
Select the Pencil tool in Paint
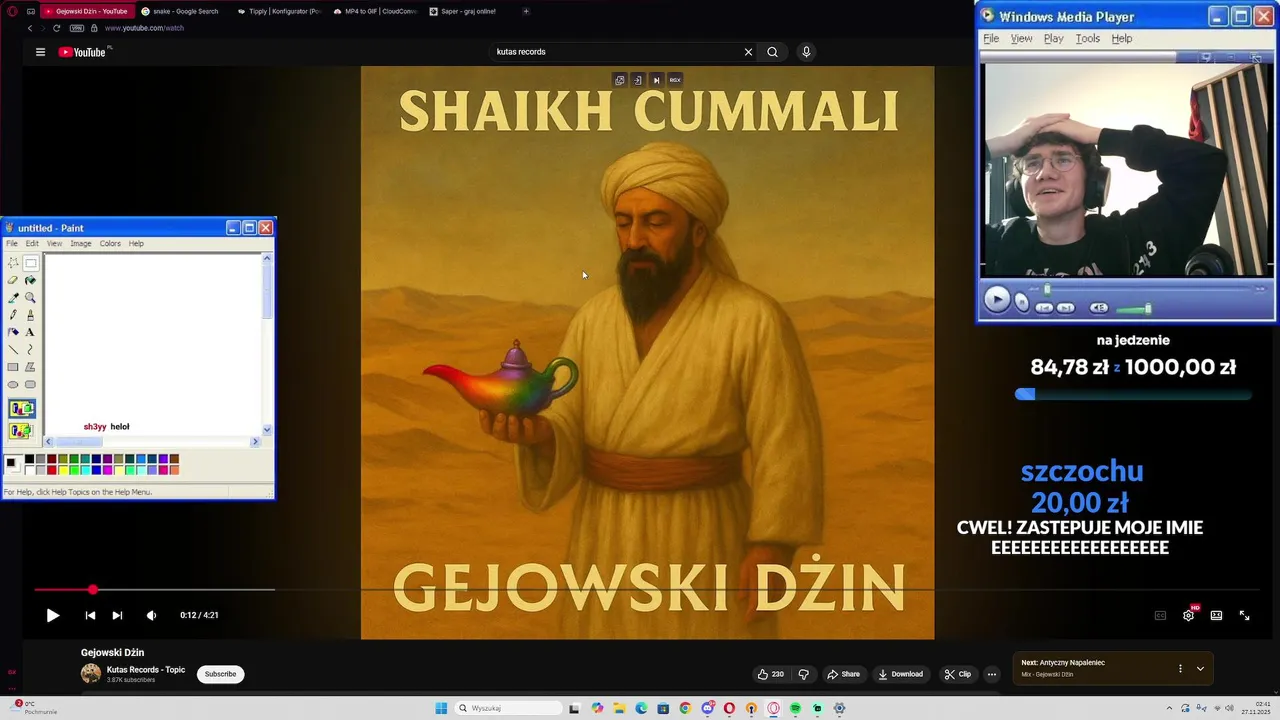(x=13, y=315)
